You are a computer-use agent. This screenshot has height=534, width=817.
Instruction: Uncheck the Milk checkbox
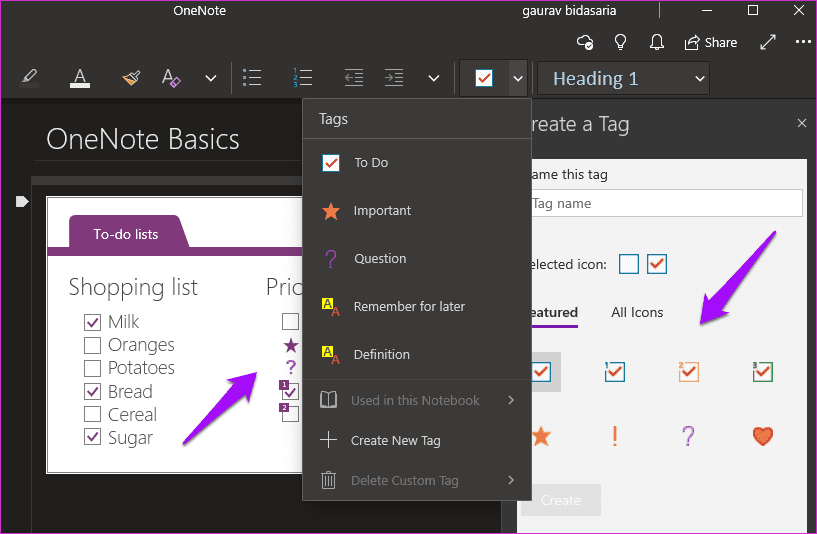click(92, 322)
